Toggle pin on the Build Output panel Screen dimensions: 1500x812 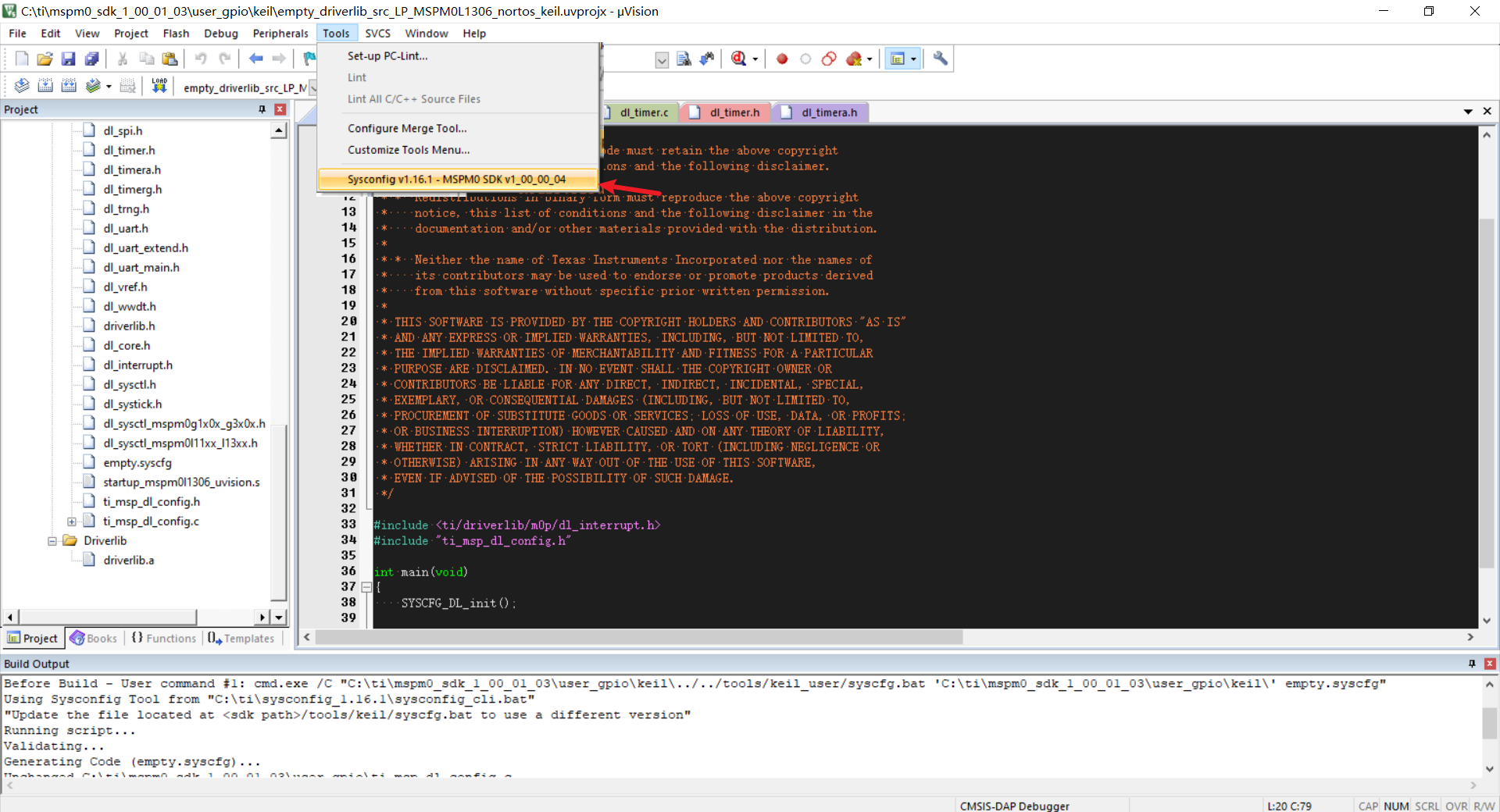[x=1472, y=664]
